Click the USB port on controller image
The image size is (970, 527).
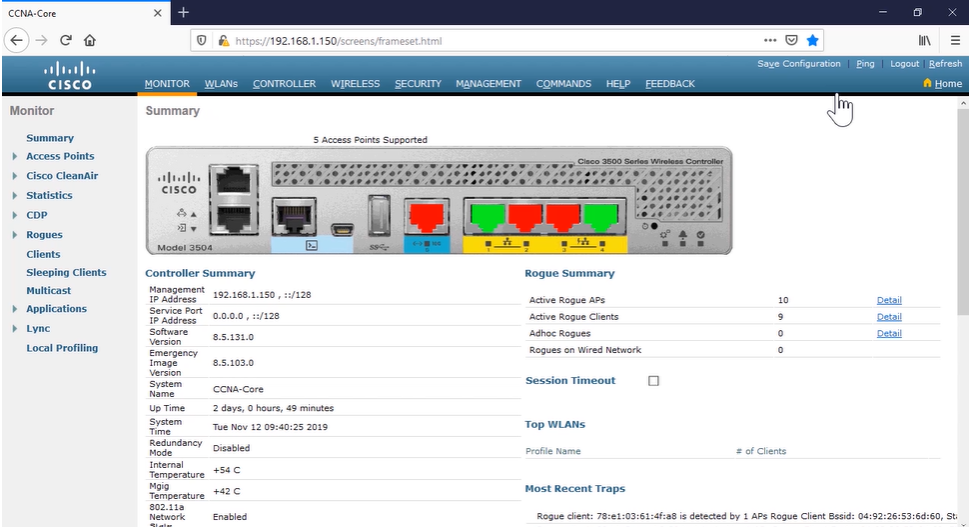379,215
